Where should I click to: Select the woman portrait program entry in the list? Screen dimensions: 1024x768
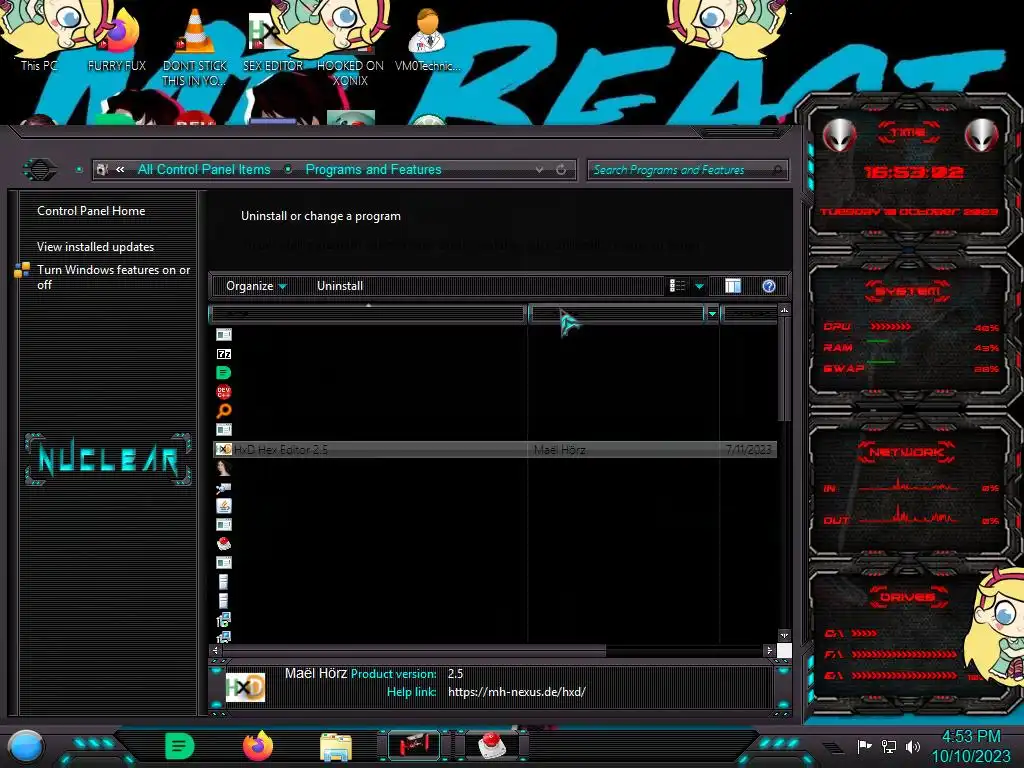click(x=223, y=468)
